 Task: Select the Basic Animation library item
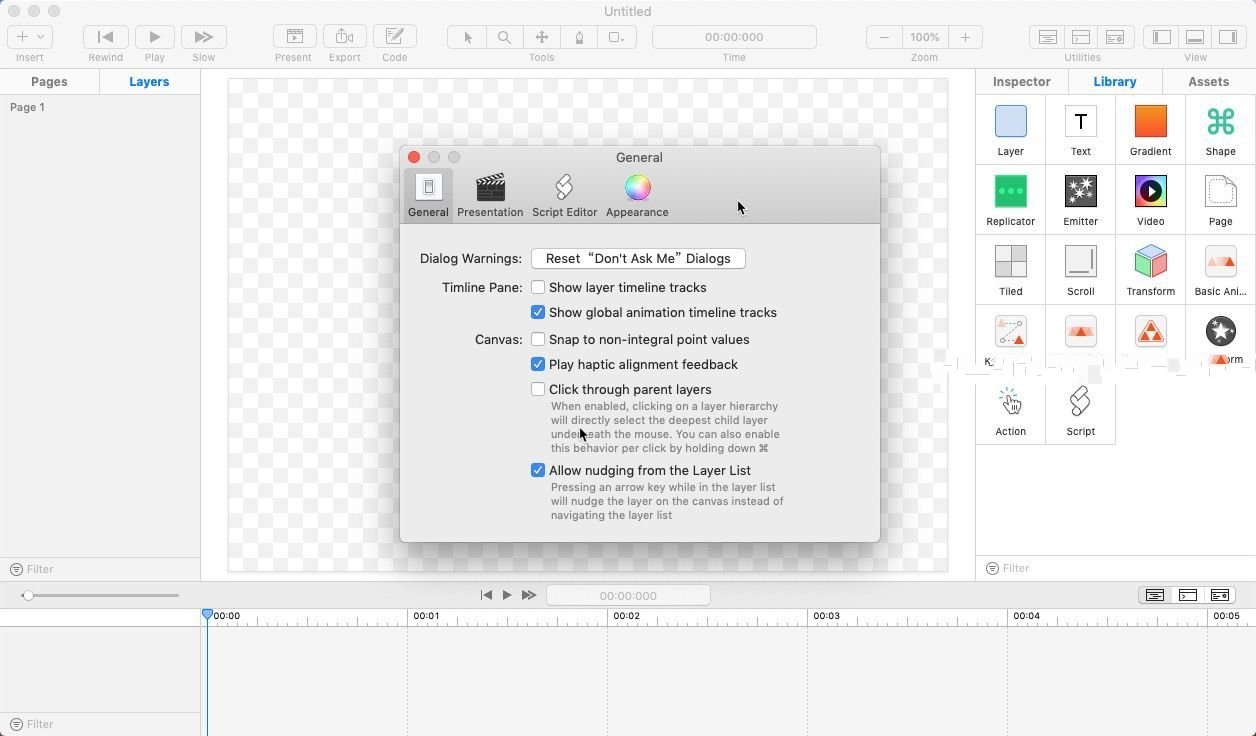pos(1220,270)
